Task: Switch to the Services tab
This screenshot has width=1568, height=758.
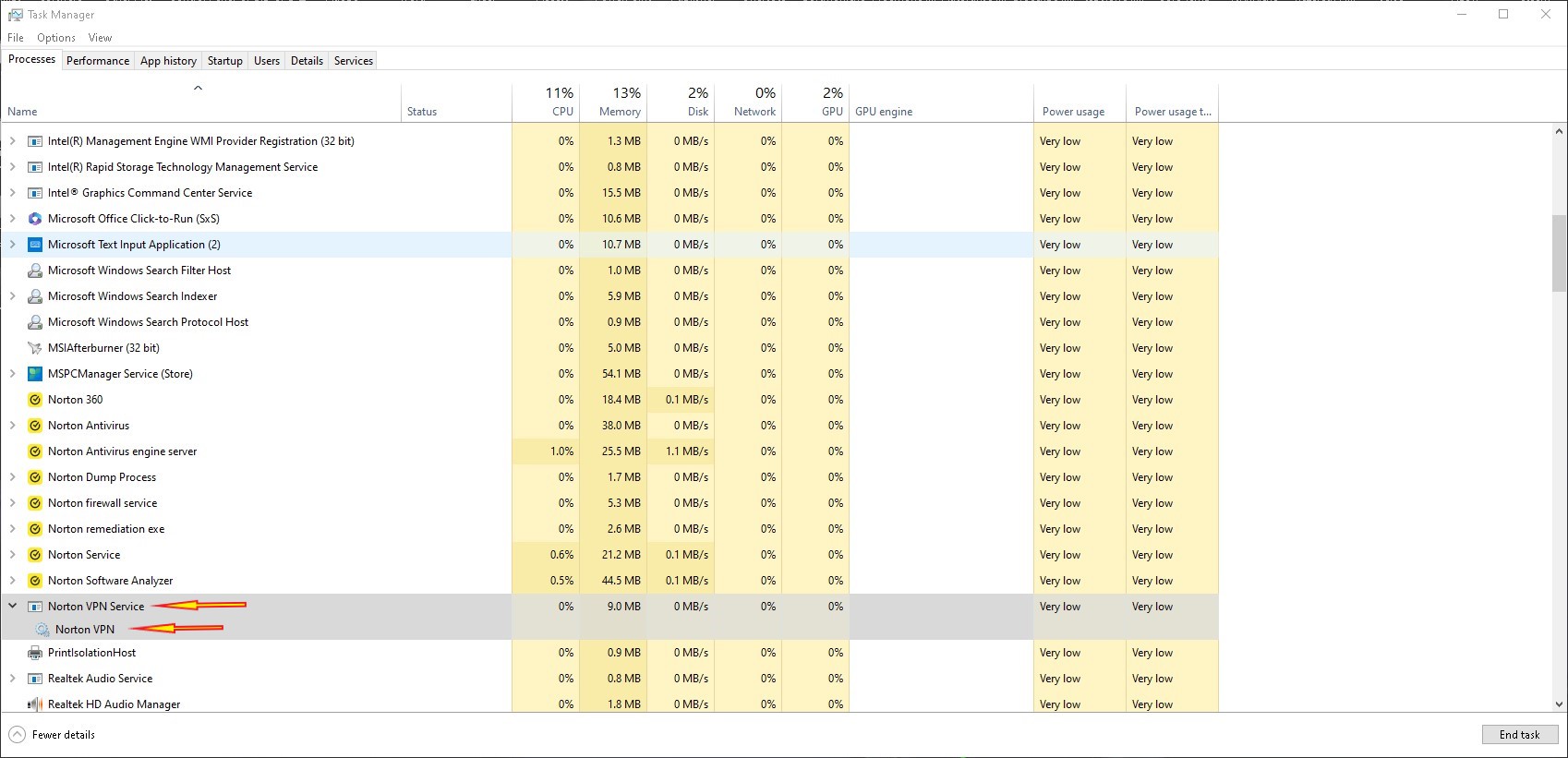Action: (354, 61)
